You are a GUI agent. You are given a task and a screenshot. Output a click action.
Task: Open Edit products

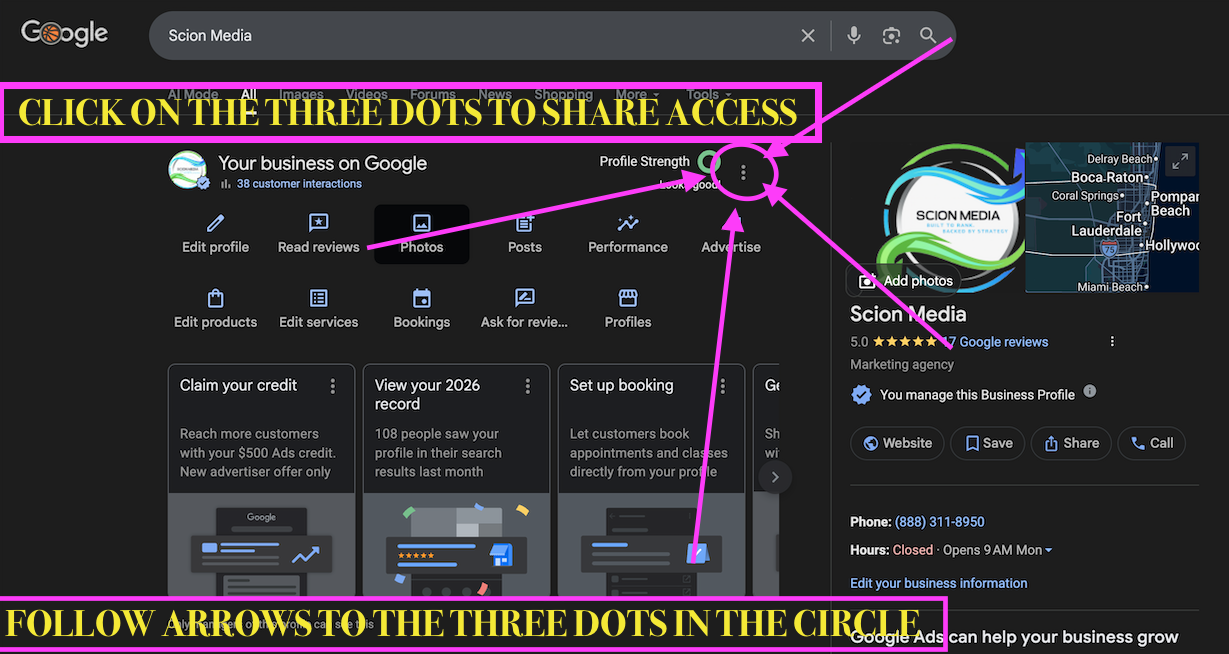[x=215, y=309]
